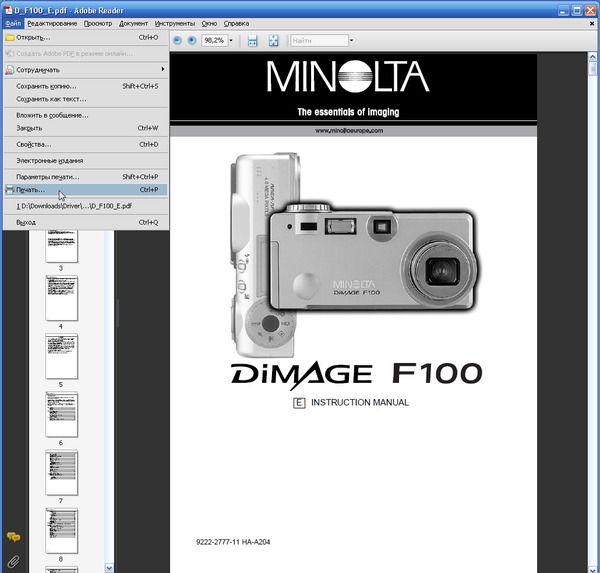
Task: Choose Параметры печати... menu entry
Action: (86, 177)
